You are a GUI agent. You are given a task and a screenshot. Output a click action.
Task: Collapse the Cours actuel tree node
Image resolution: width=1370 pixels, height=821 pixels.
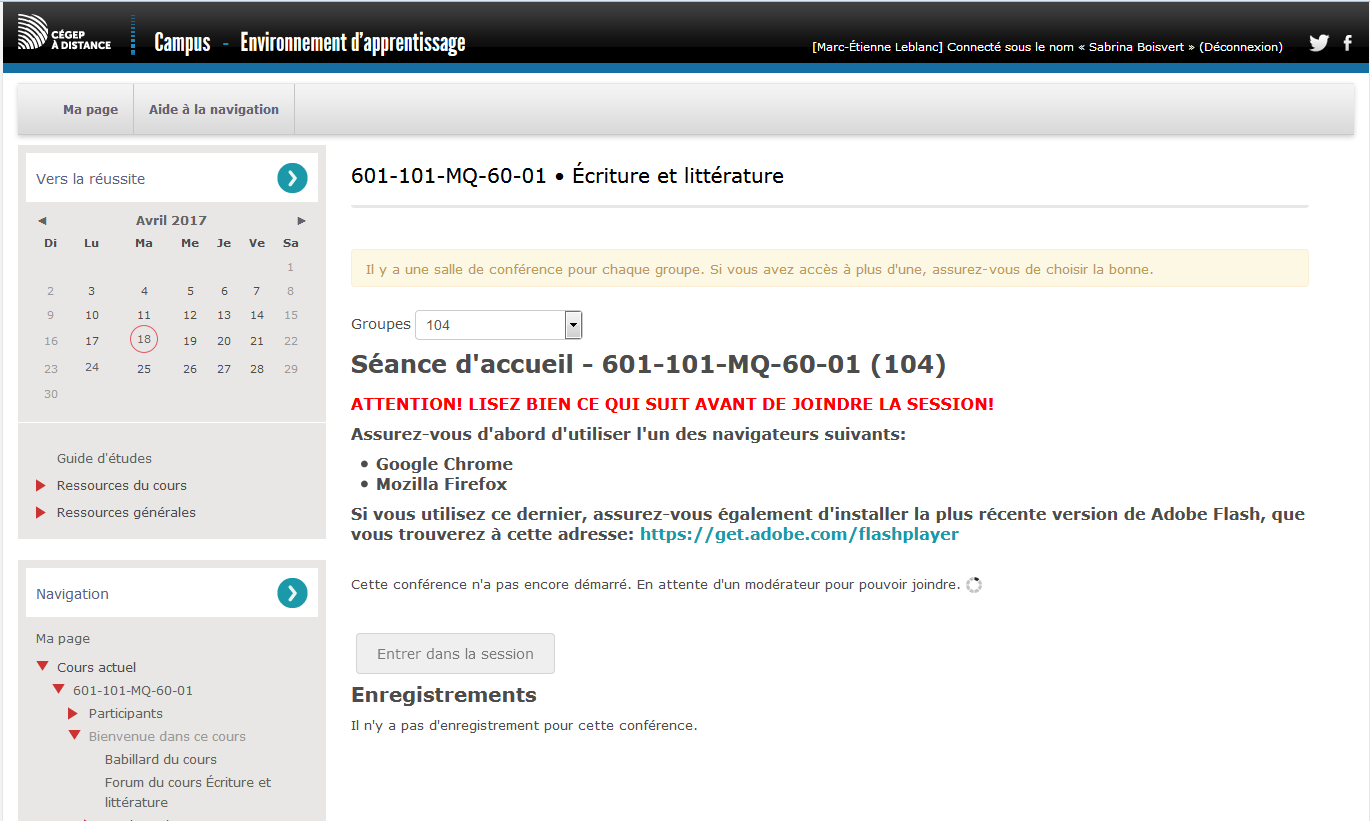(x=42, y=667)
